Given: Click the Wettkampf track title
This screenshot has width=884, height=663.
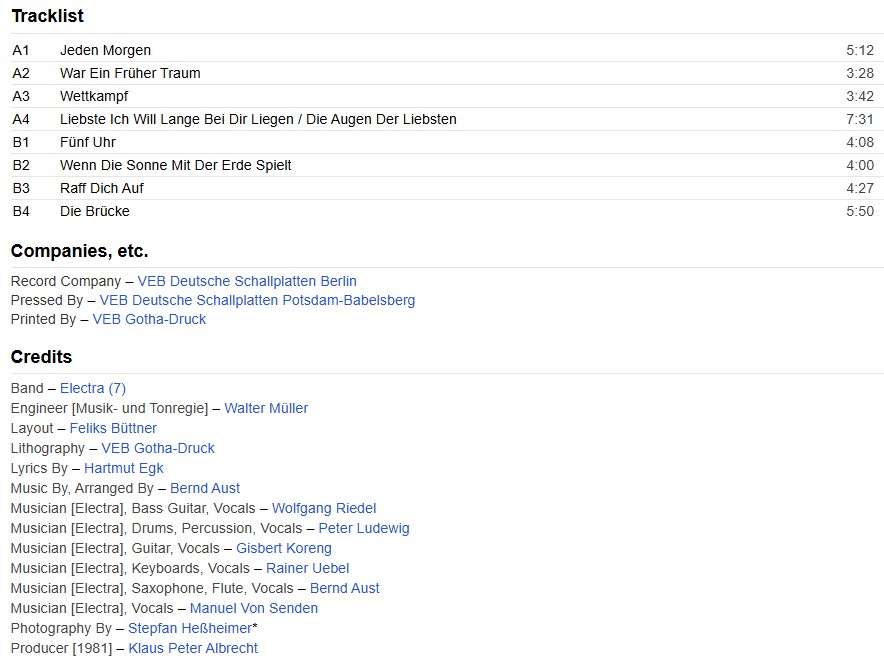Looking at the screenshot, I should pyautogui.click(x=94, y=96).
